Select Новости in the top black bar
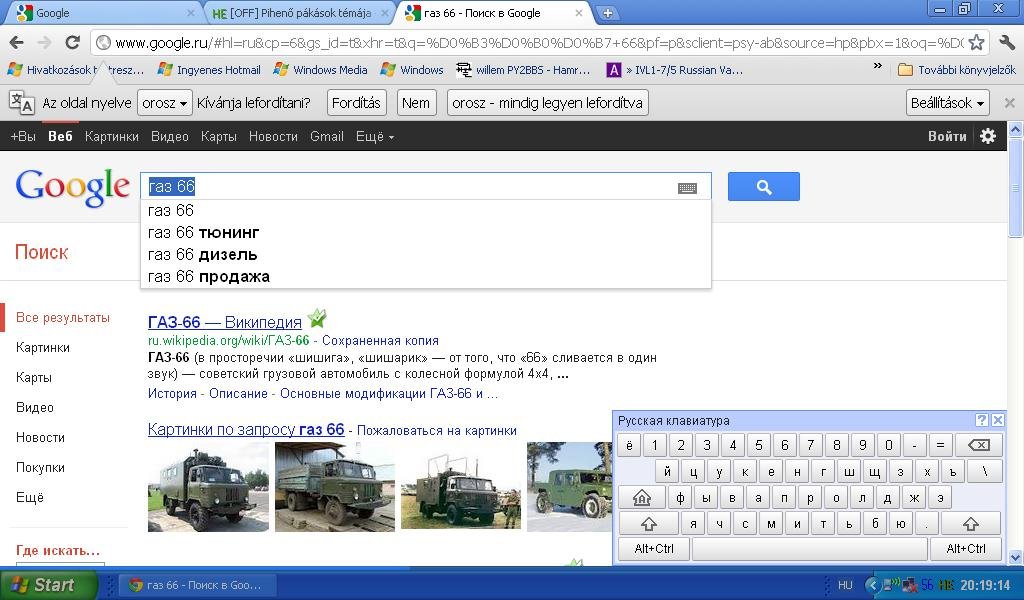This screenshot has height=600, width=1024. [273, 136]
